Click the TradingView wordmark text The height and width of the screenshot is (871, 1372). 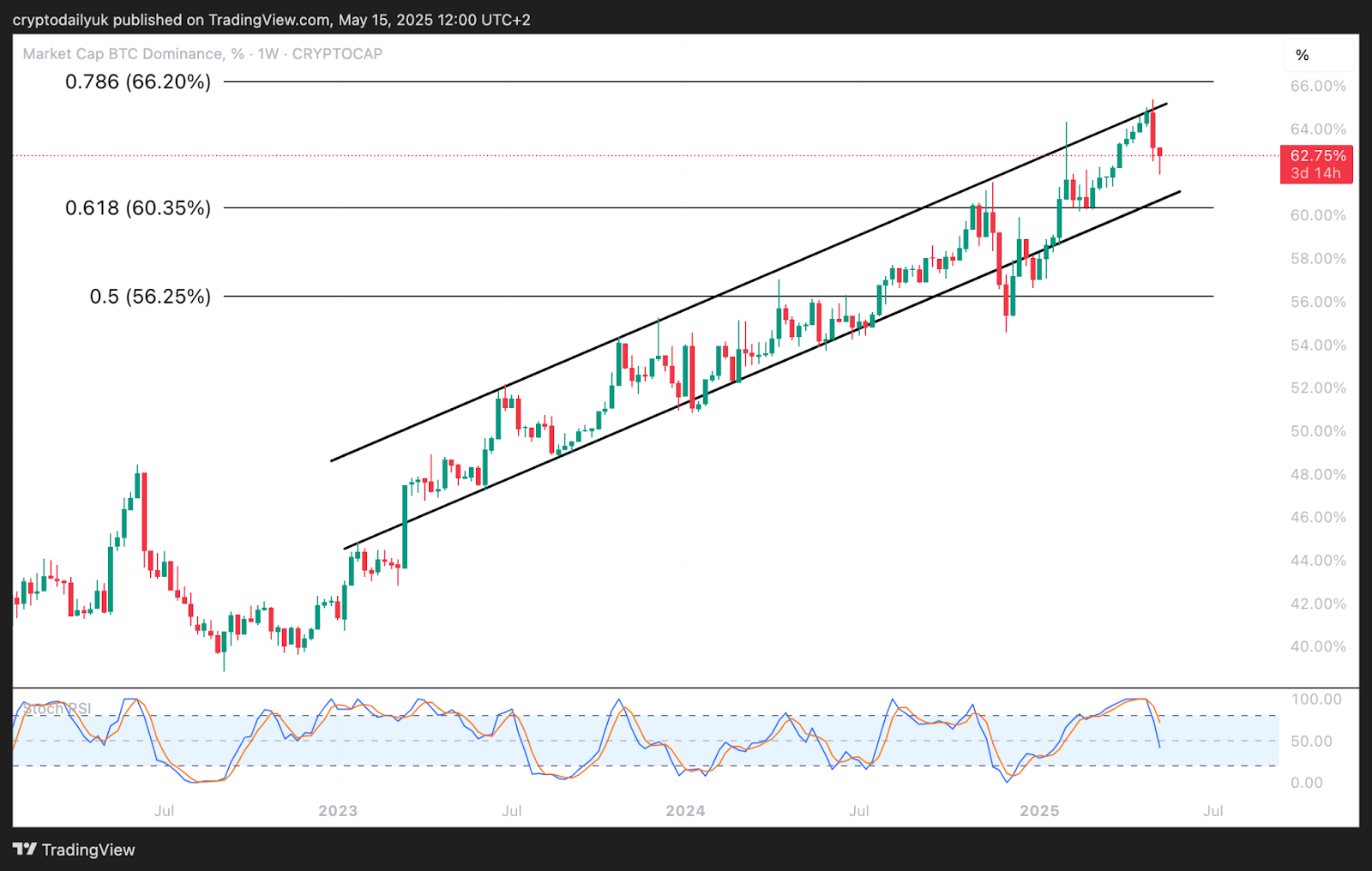[88, 850]
